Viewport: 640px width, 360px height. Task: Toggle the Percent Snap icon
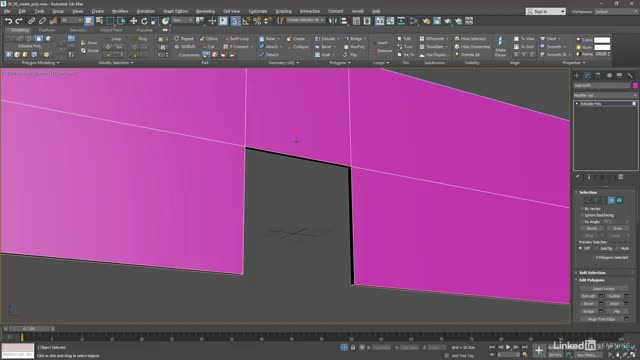point(257,21)
